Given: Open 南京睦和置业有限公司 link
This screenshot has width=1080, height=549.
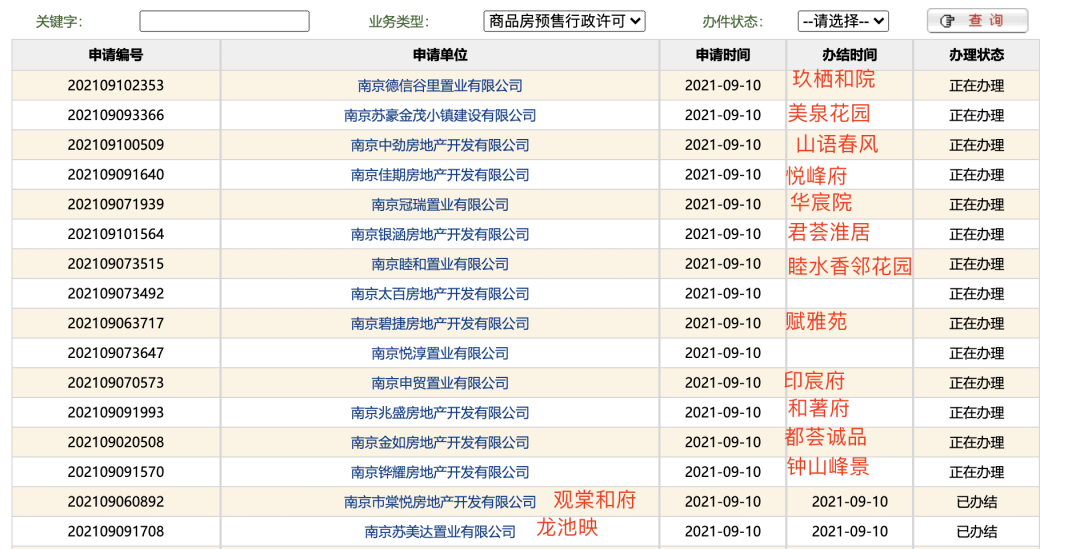Looking at the screenshot, I should point(440,265).
